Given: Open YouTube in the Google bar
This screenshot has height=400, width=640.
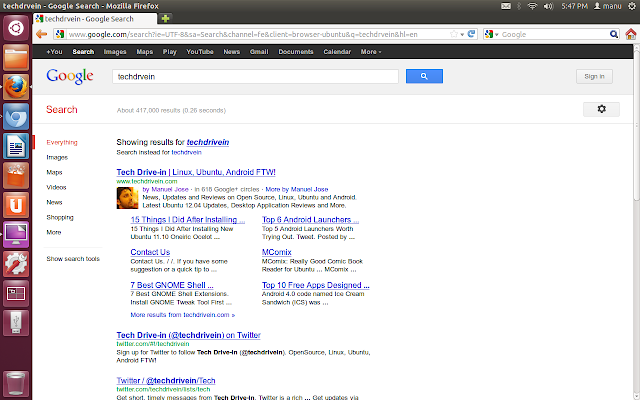Looking at the screenshot, I should click(200, 52).
